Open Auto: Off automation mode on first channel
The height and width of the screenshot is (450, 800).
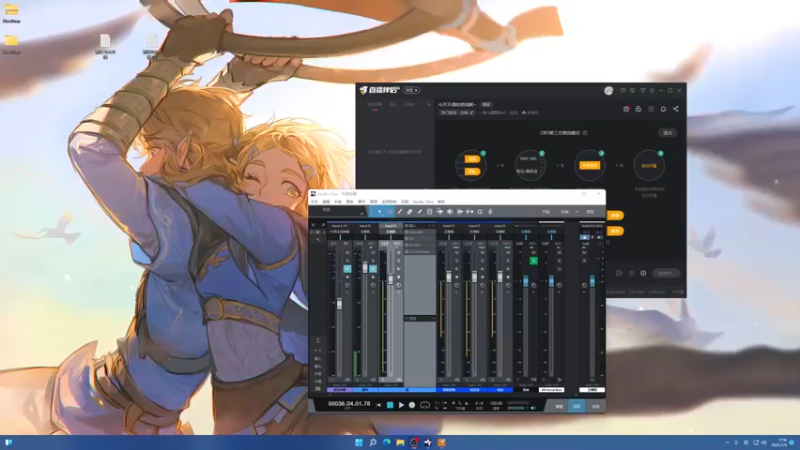tap(339, 385)
